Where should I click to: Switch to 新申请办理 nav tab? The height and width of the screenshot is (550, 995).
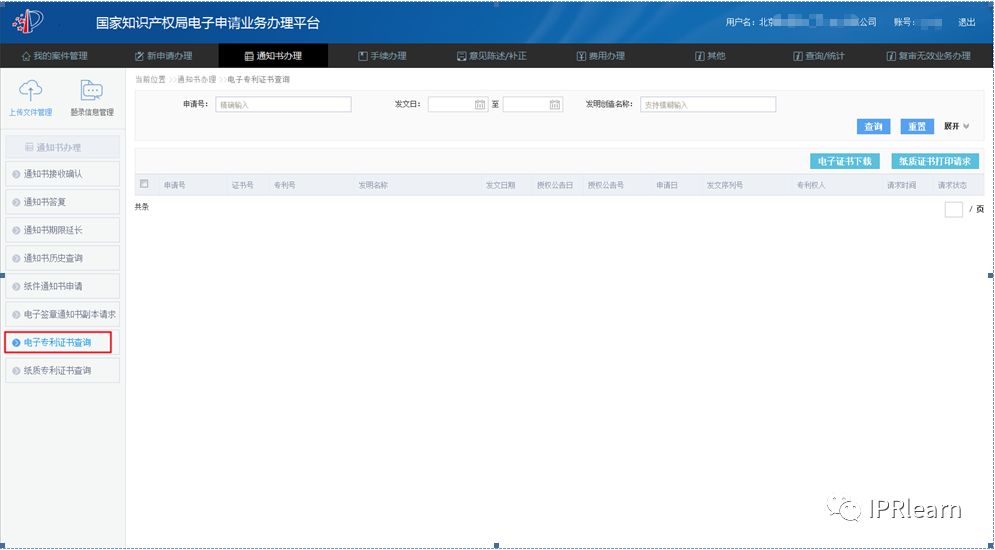click(x=164, y=56)
